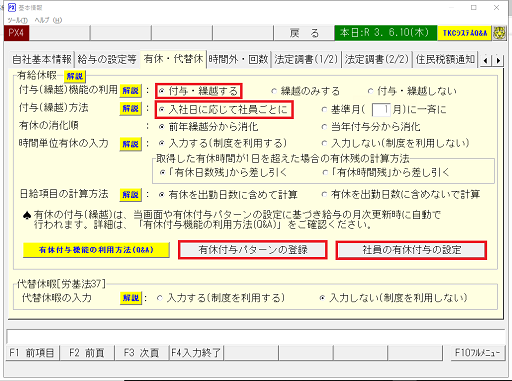
Task: Click the PX4 application icon in title bar
Action: point(11,7)
